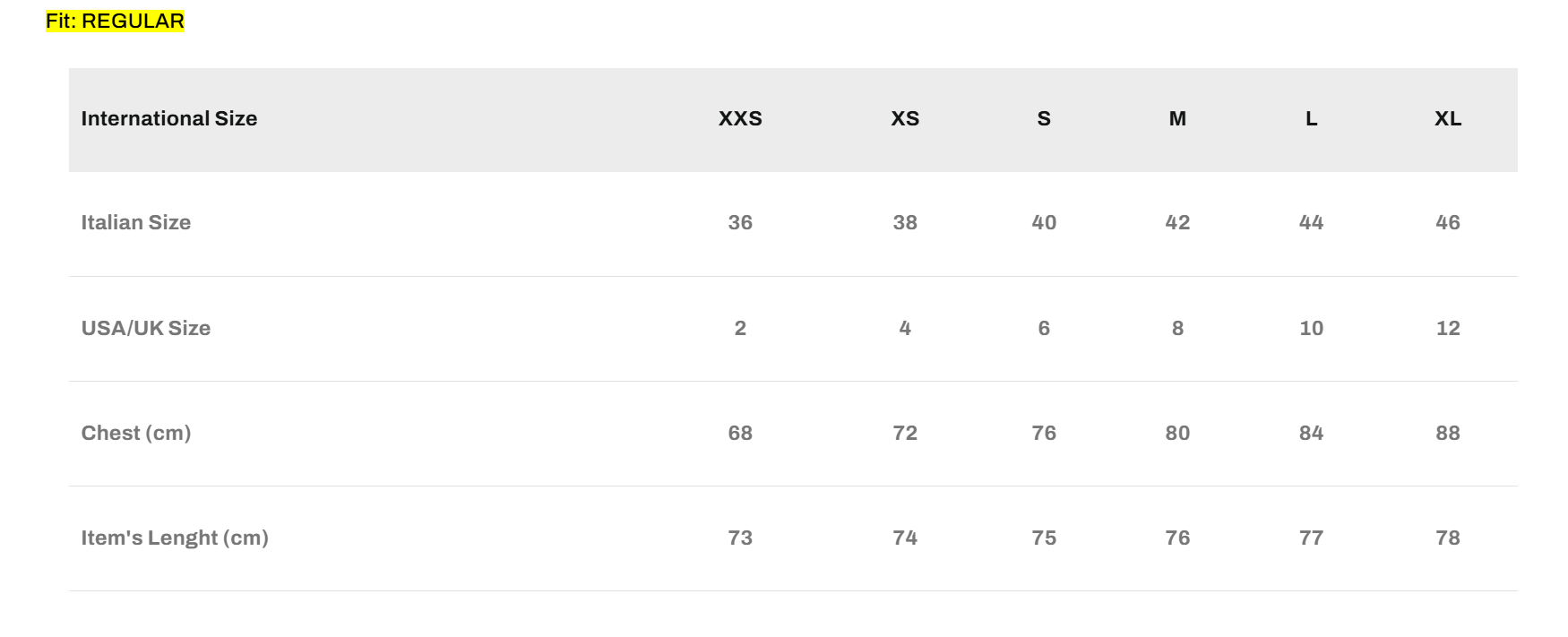Click the XXS column header
Screen dimensions: 1568x637
[x=740, y=118]
